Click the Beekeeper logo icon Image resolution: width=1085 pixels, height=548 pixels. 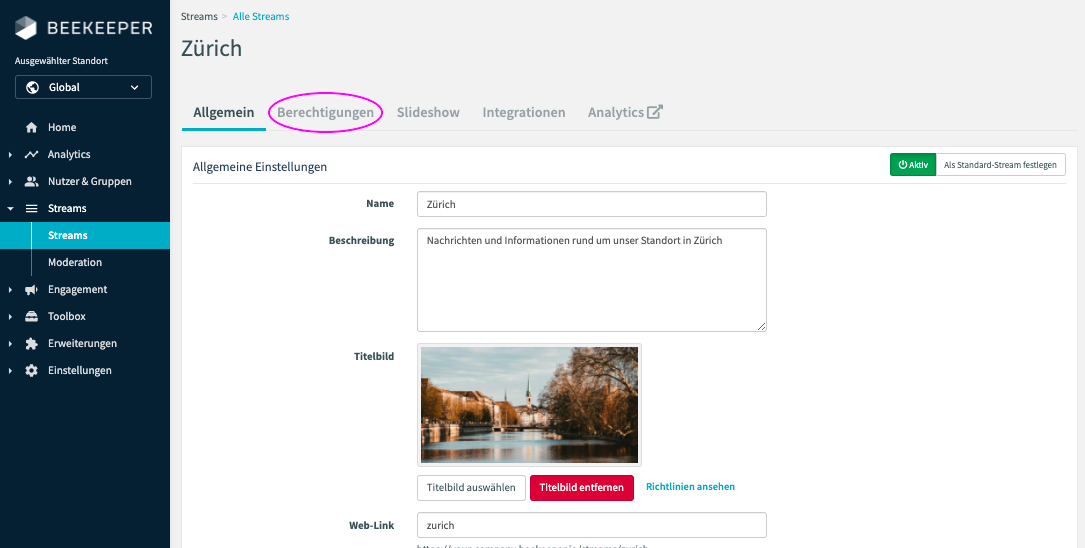click(26, 28)
